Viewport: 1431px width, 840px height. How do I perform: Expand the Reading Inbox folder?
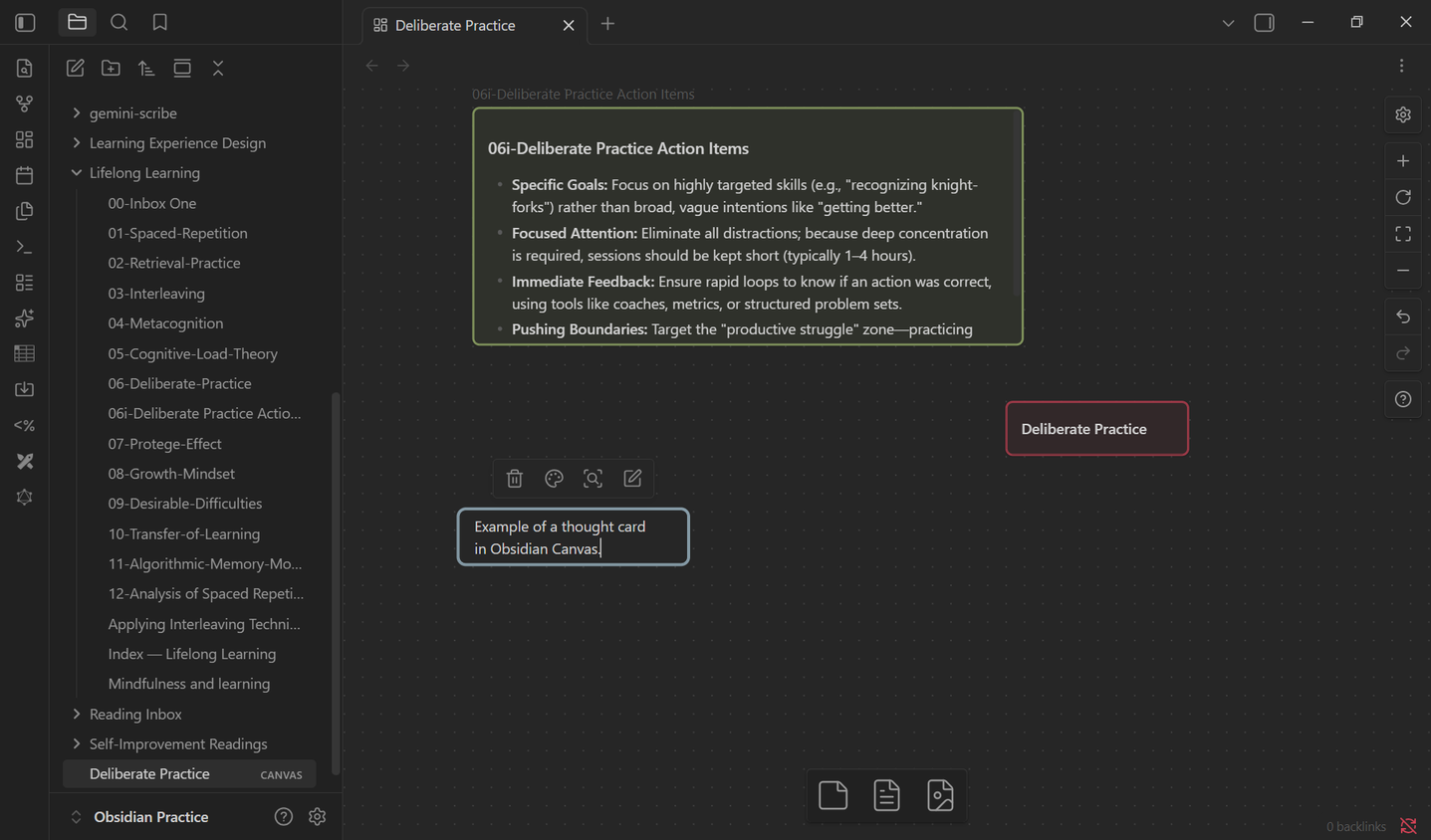click(76, 715)
